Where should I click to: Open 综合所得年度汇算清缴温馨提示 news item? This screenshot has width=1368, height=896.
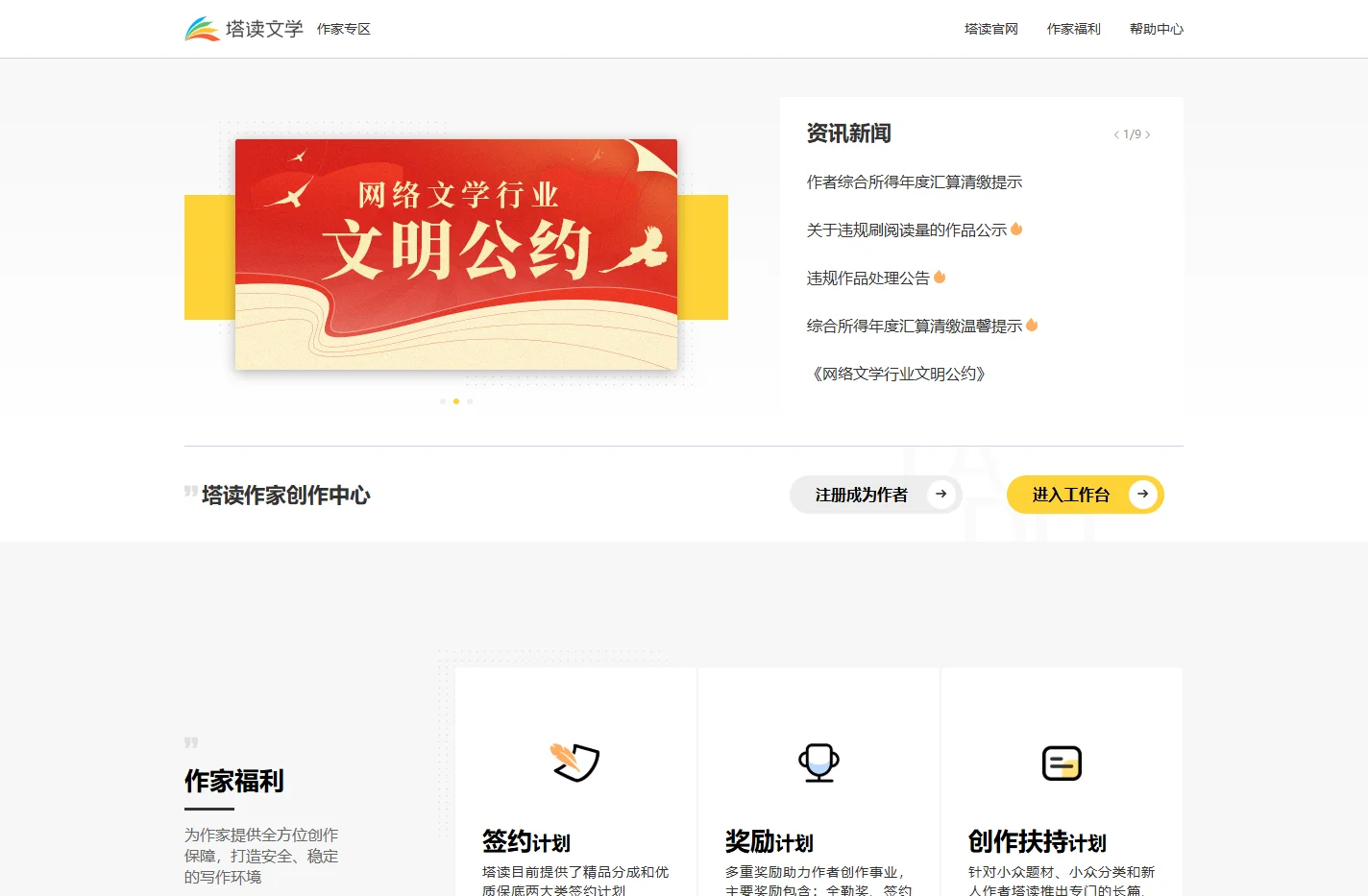[914, 326]
